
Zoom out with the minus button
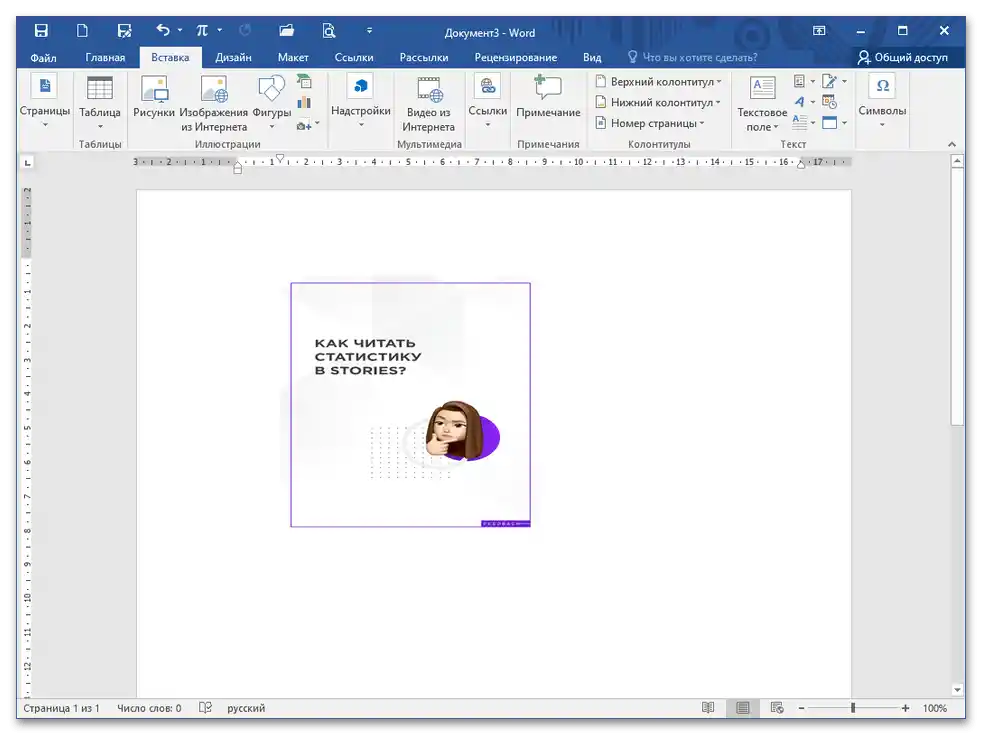click(x=801, y=708)
